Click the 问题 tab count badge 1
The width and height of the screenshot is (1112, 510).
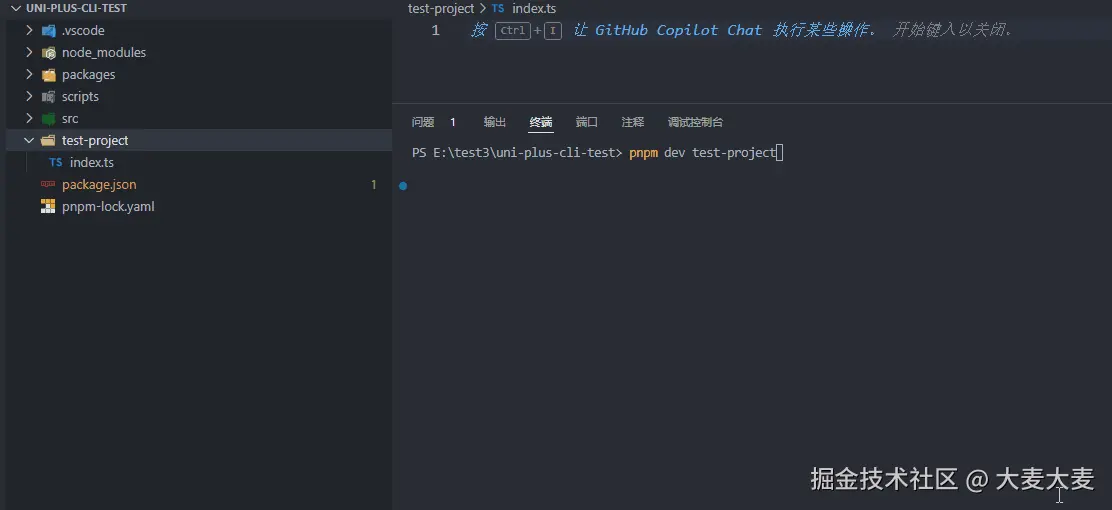pyautogui.click(x=452, y=122)
